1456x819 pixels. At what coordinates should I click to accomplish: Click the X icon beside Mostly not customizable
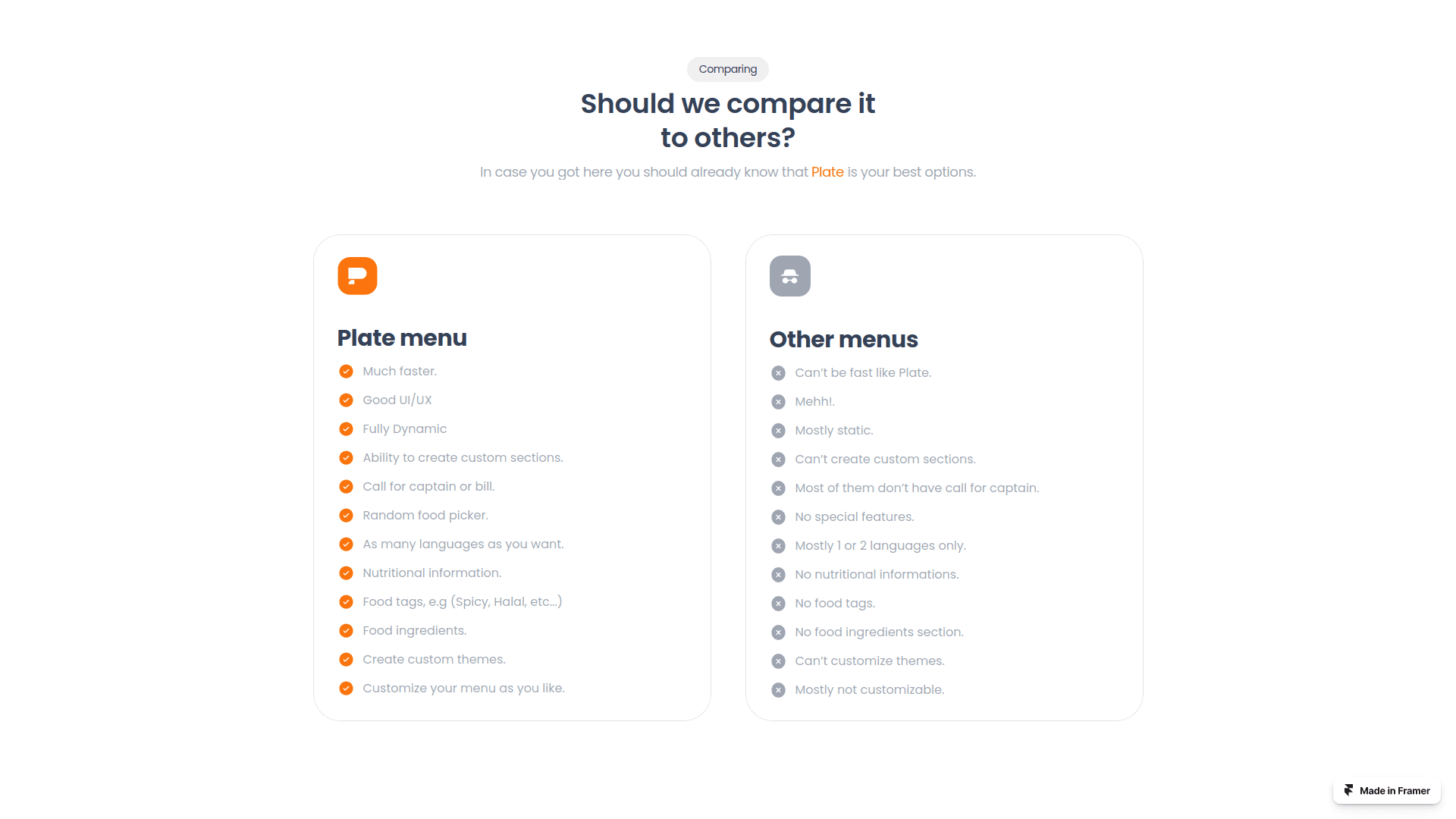(x=778, y=690)
